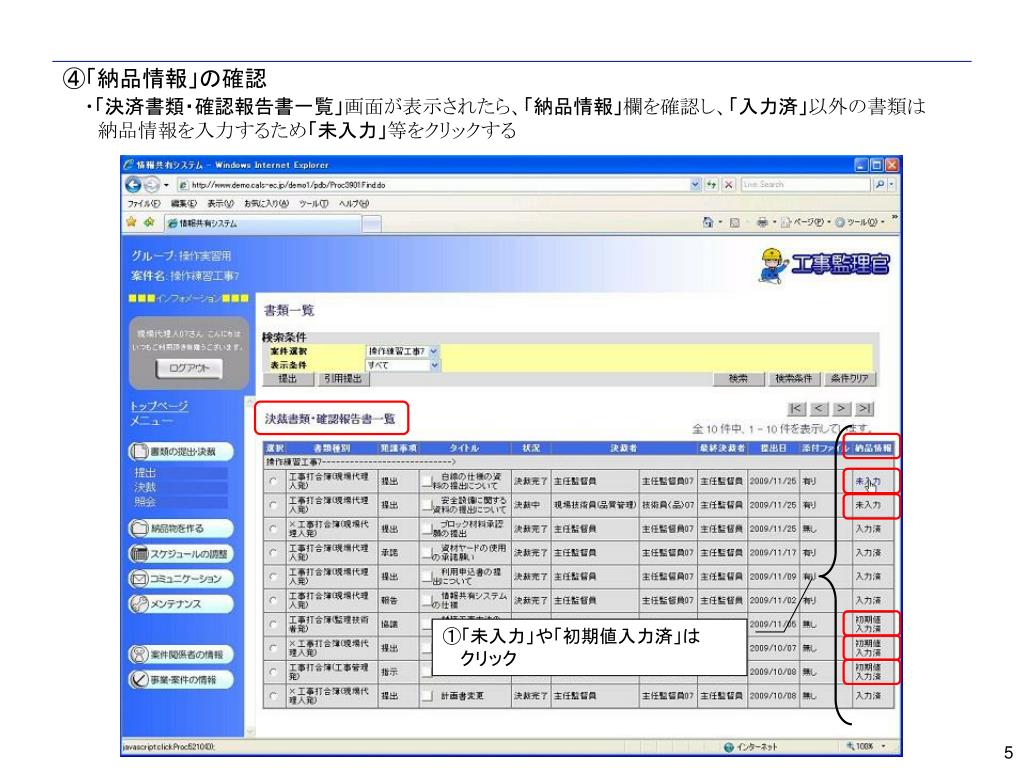Open the 納品物を作る sidebar item
This screenshot has width=1024, height=768.
click(x=181, y=528)
